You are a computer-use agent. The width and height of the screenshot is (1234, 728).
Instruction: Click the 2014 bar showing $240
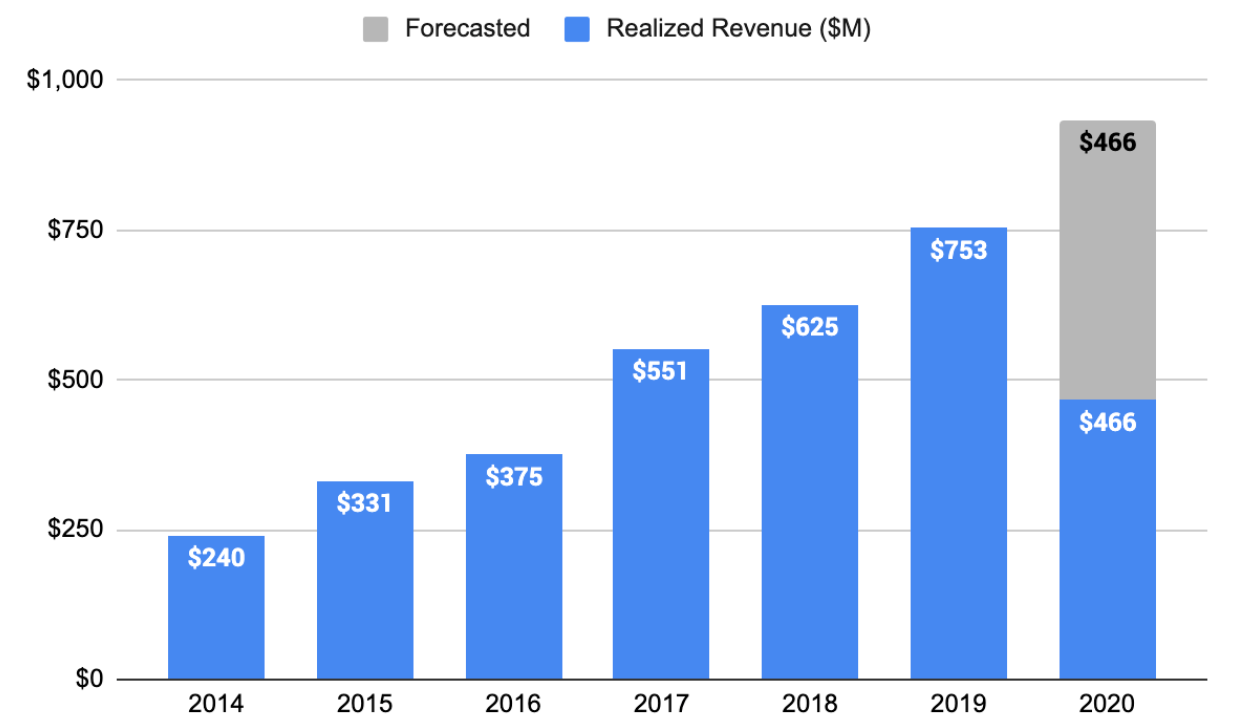pos(216,607)
